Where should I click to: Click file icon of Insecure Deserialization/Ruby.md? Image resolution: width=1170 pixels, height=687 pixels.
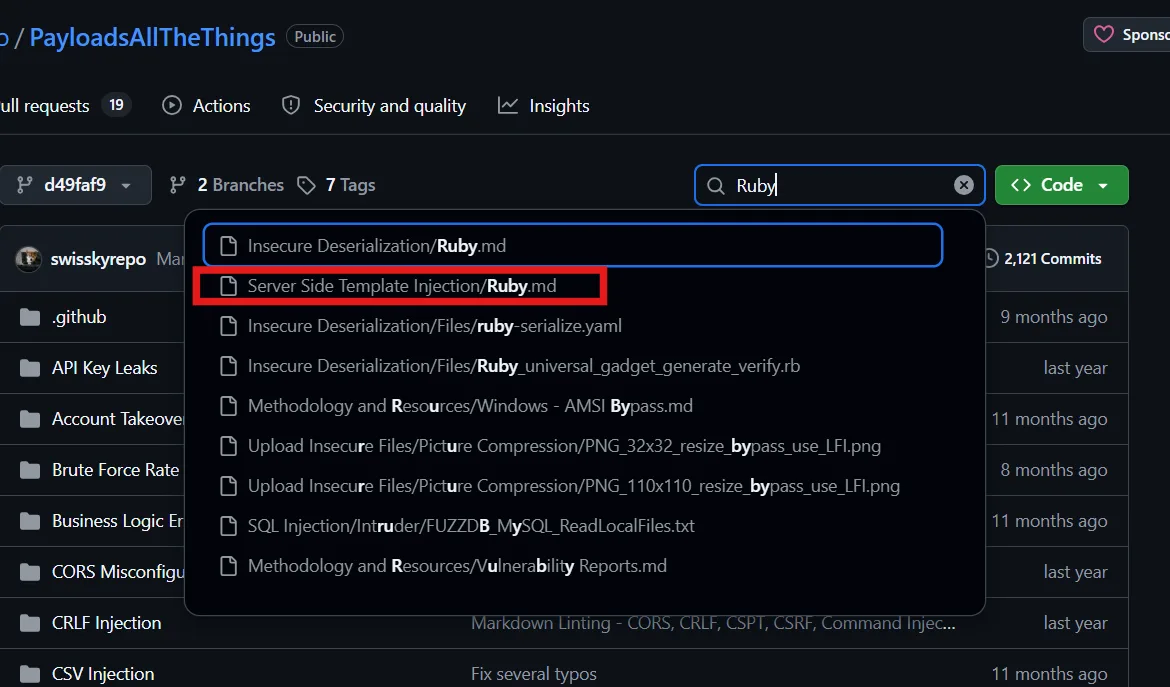[x=228, y=245]
